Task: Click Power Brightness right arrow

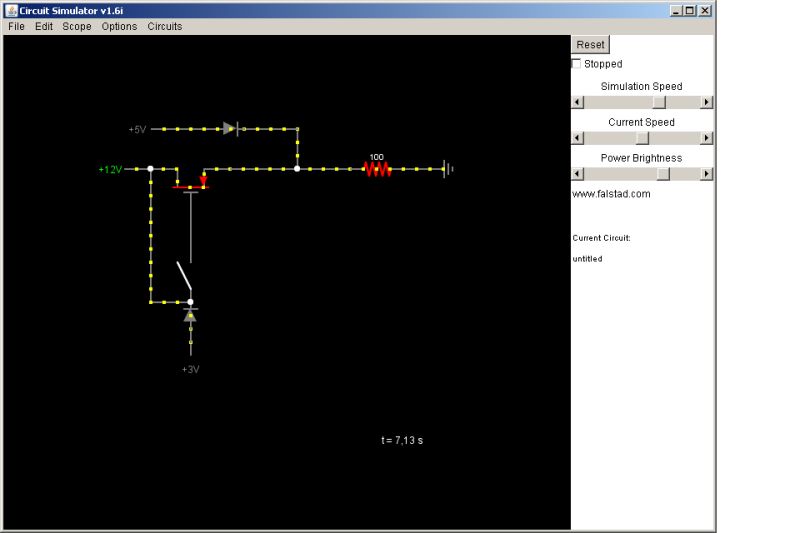Action: (707, 174)
